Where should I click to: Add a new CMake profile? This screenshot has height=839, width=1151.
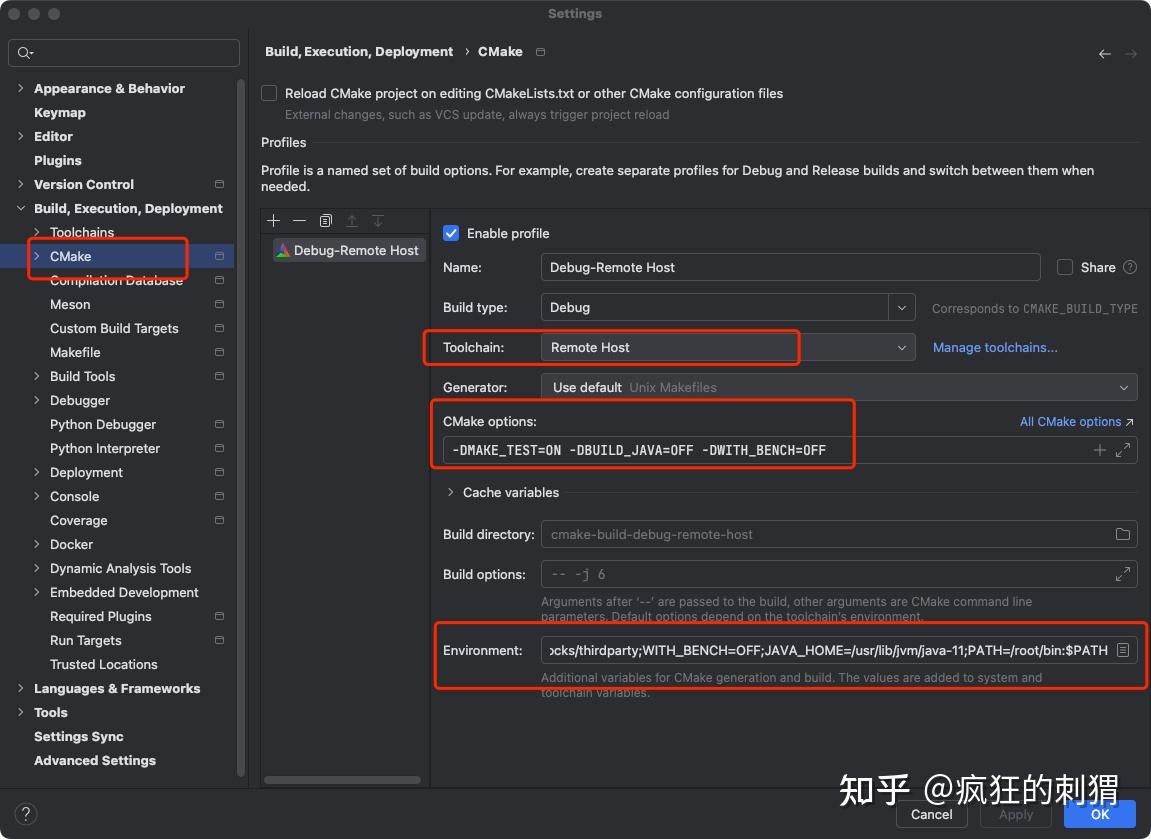(x=273, y=221)
